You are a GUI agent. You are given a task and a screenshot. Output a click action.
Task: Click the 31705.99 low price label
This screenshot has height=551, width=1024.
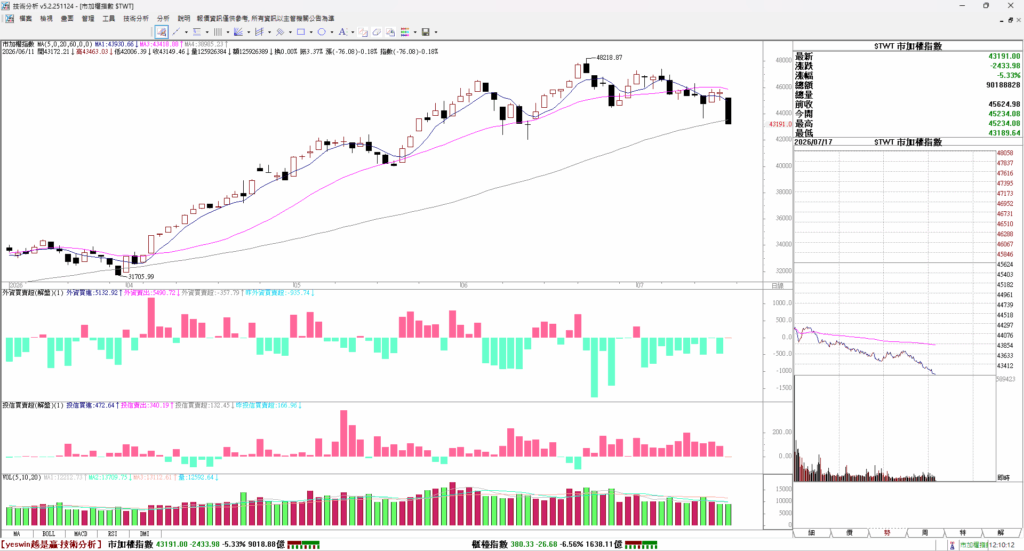141,277
